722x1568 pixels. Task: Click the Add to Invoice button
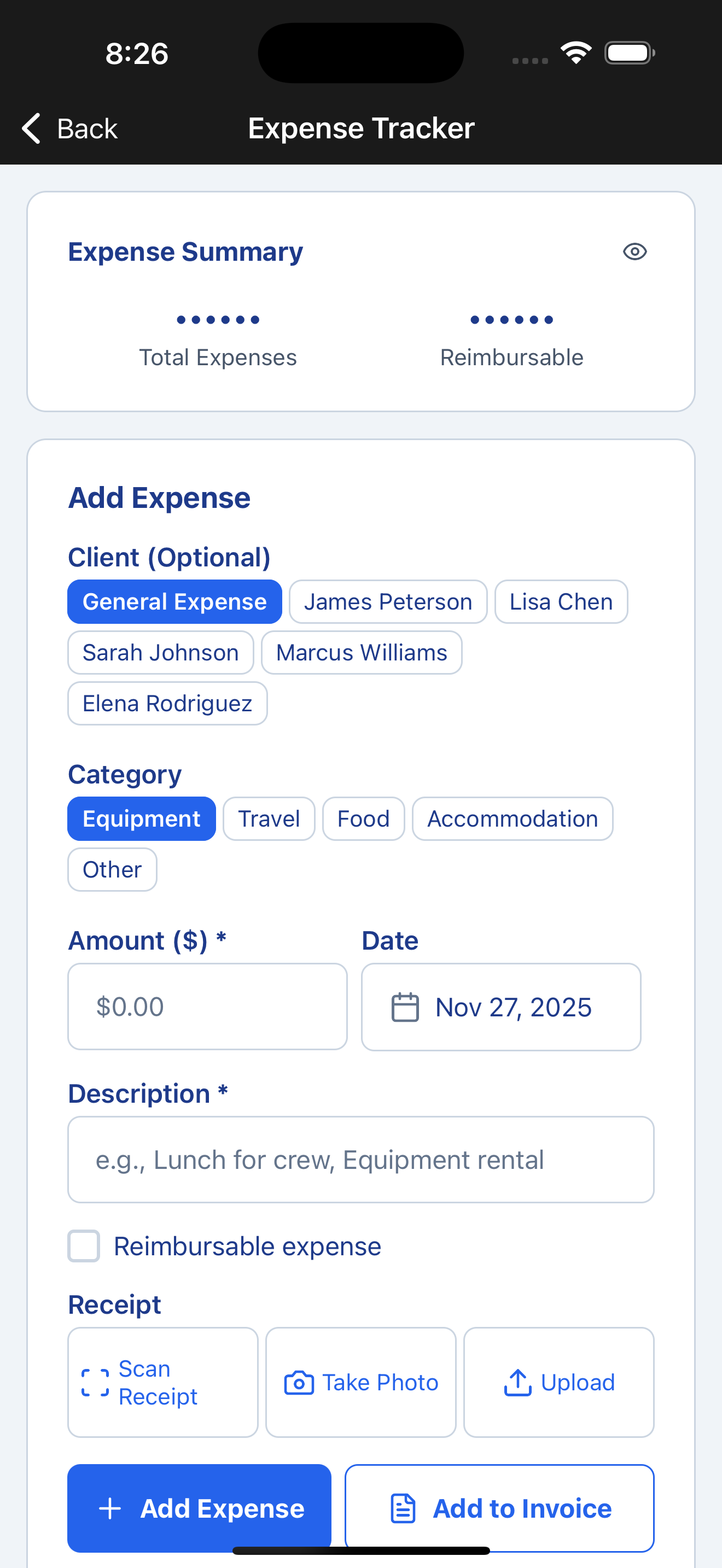click(x=499, y=1508)
